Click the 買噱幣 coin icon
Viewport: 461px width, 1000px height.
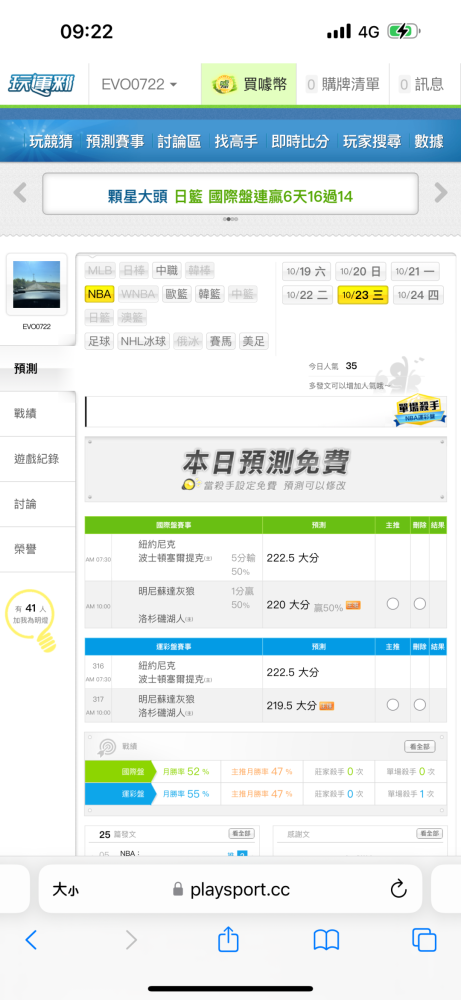224,84
